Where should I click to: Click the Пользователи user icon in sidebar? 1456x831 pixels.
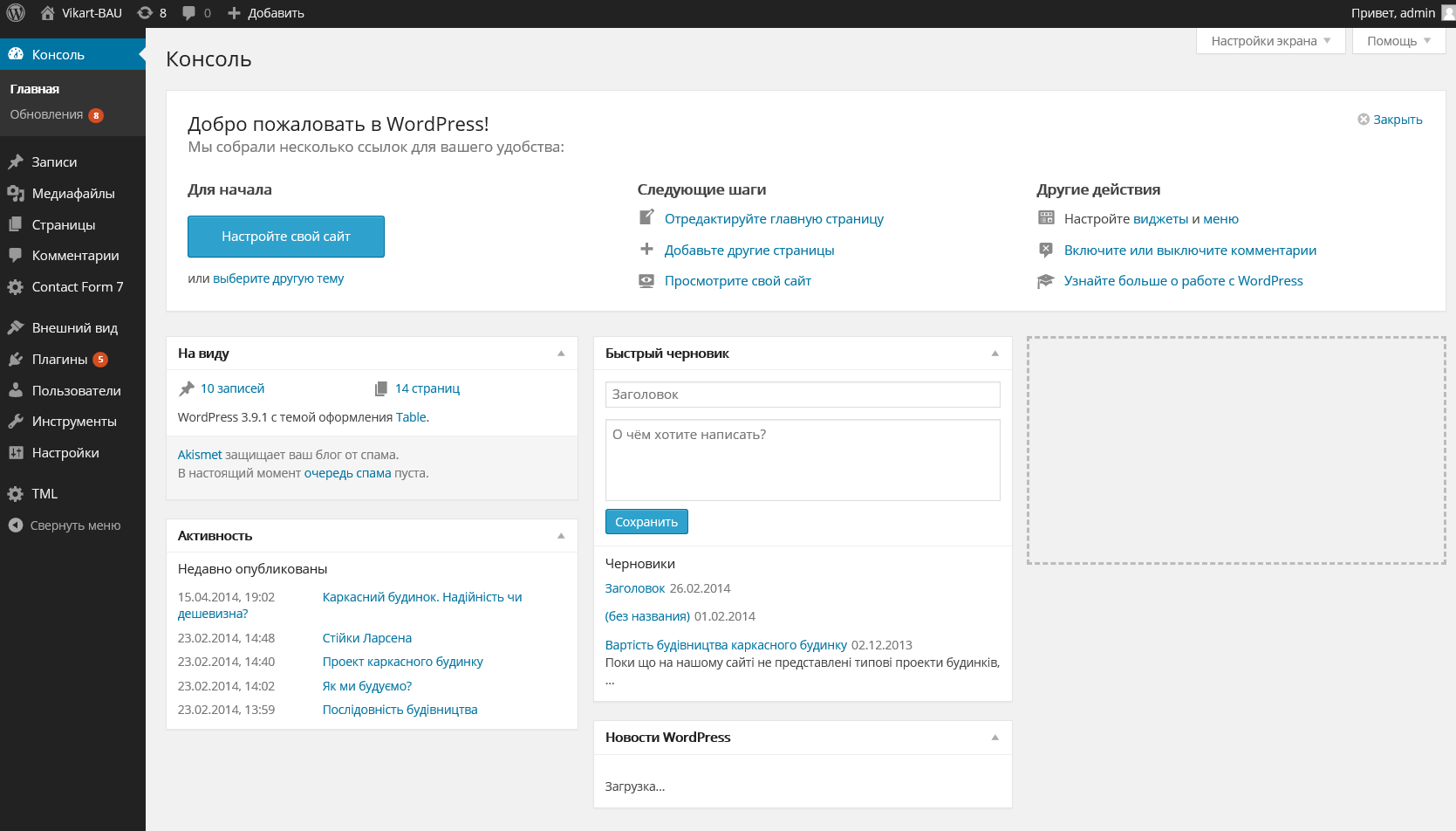click(x=16, y=391)
